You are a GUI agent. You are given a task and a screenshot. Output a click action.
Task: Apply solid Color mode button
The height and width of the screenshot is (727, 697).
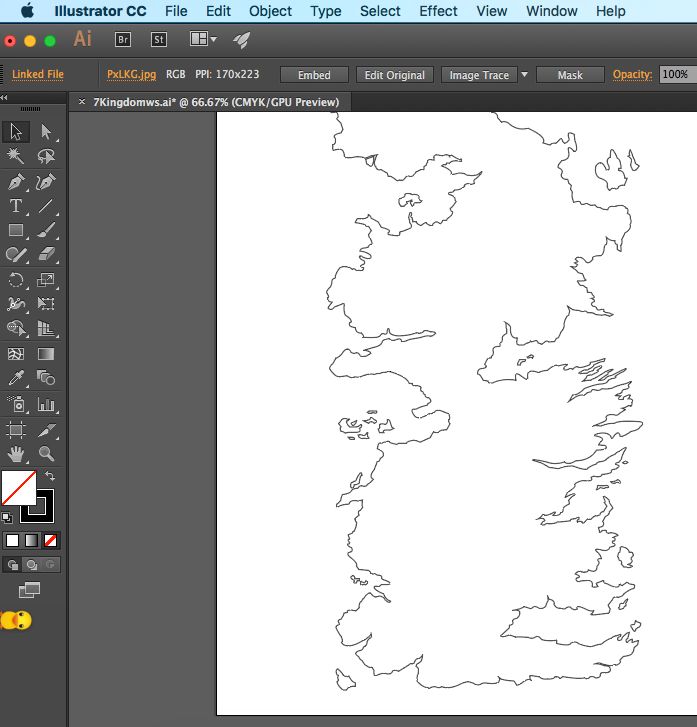pyautogui.click(x=13, y=540)
